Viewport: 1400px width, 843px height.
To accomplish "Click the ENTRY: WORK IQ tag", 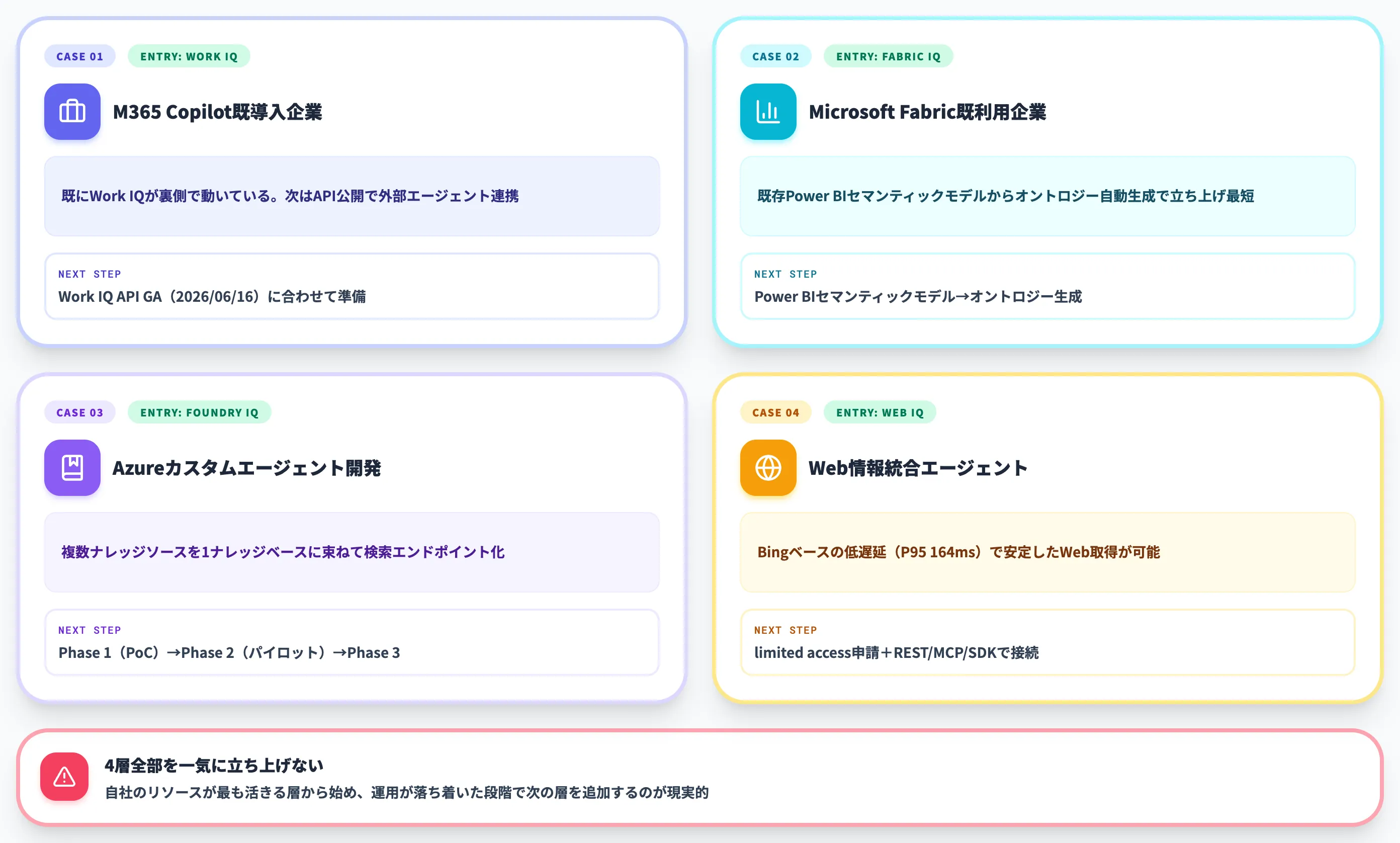I will pyautogui.click(x=189, y=56).
